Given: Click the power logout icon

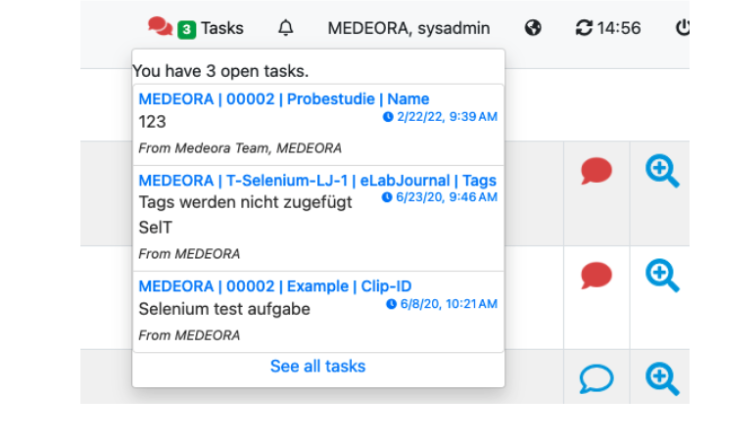Looking at the screenshot, I should click(x=683, y=28).
